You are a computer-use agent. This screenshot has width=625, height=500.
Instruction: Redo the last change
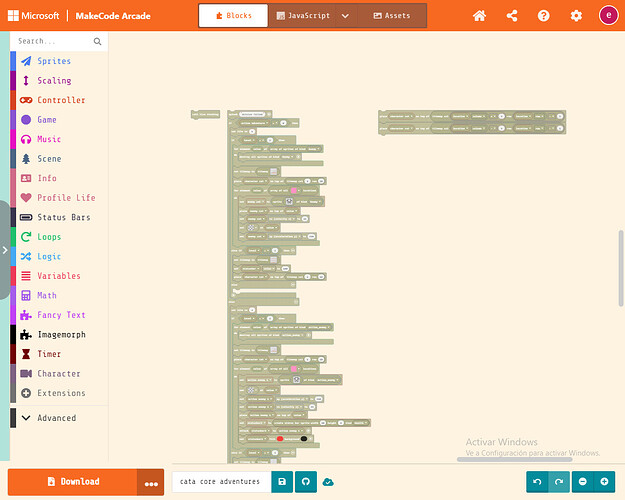click(x=559, y=482)
